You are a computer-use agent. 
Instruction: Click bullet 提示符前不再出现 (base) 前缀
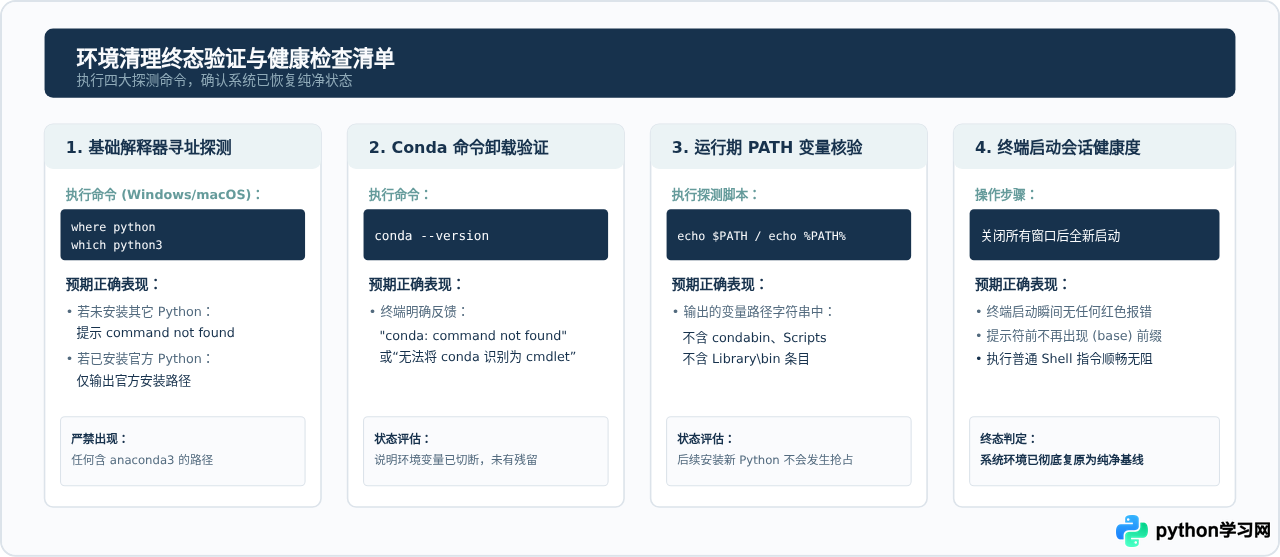point(1068,336)
